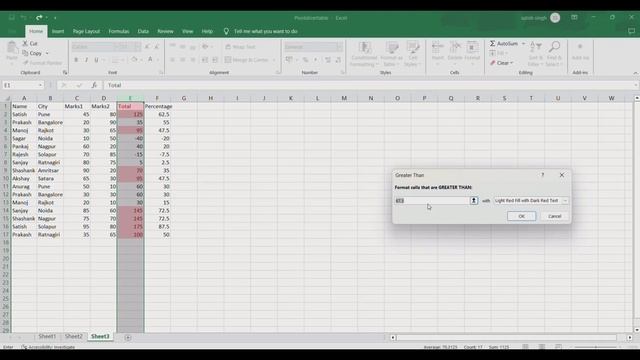Switch to Sheet1 tab
The image size is (640, 360).
[x=47, y=336]
